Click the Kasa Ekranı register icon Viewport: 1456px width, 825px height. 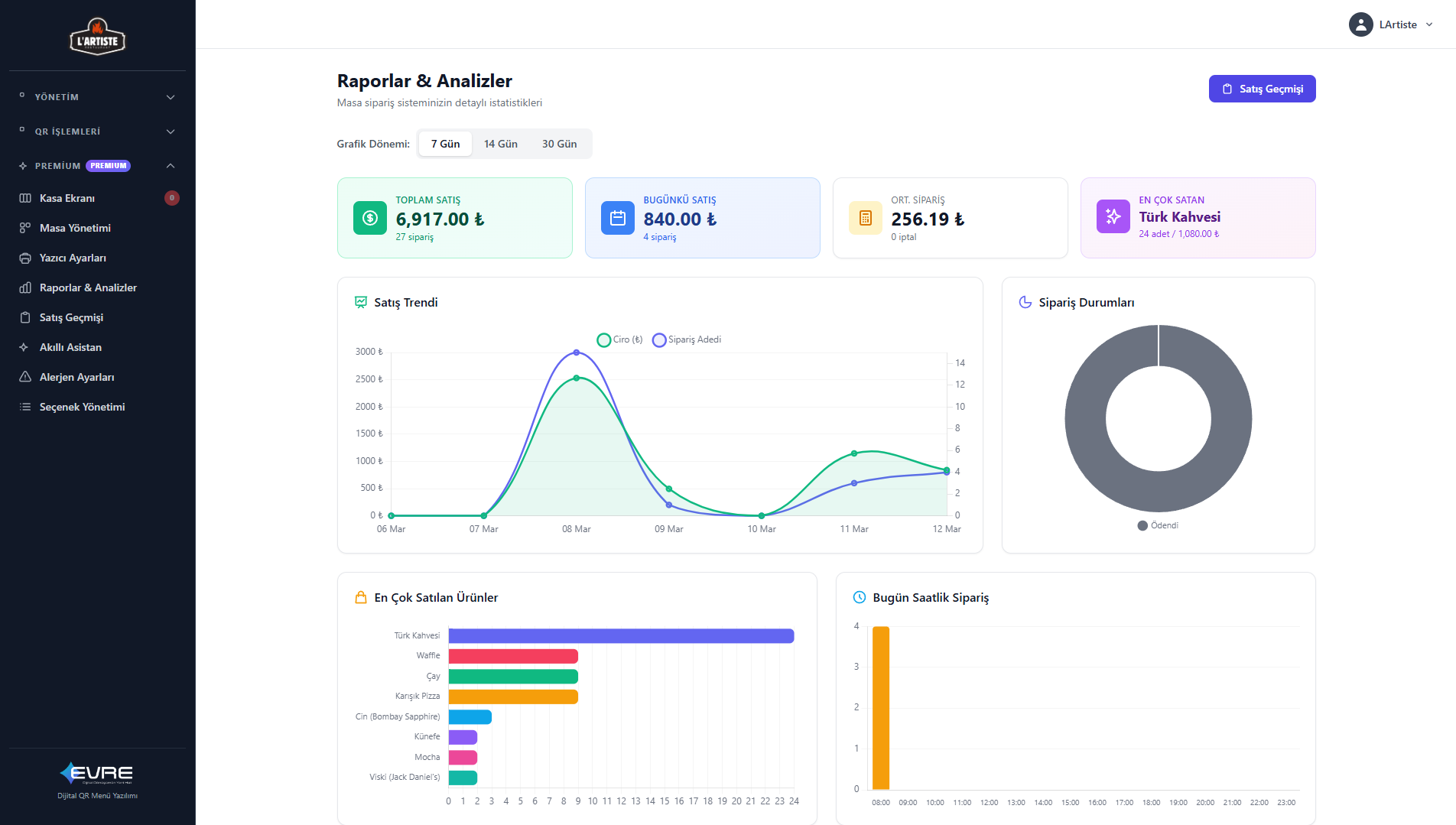pos(25,198)
